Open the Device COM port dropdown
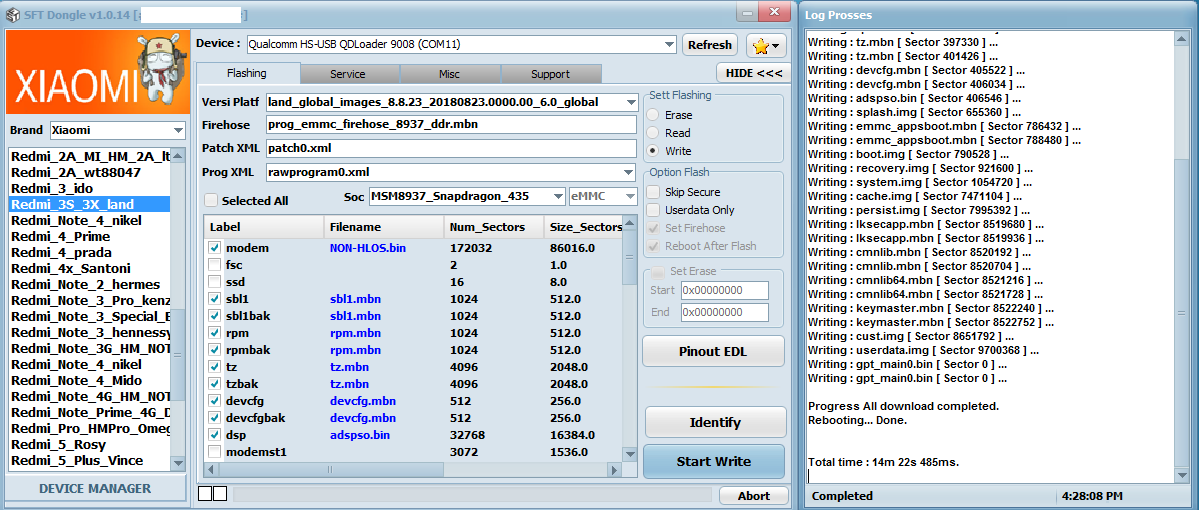Screen dimensions: 1199x510 coord(668,44)
